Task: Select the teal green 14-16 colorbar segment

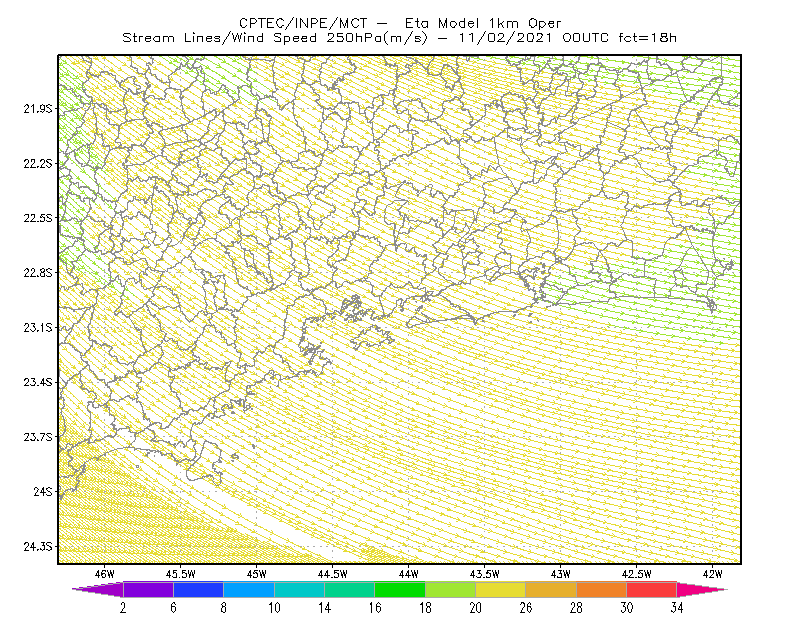Action: click(349, 589)
